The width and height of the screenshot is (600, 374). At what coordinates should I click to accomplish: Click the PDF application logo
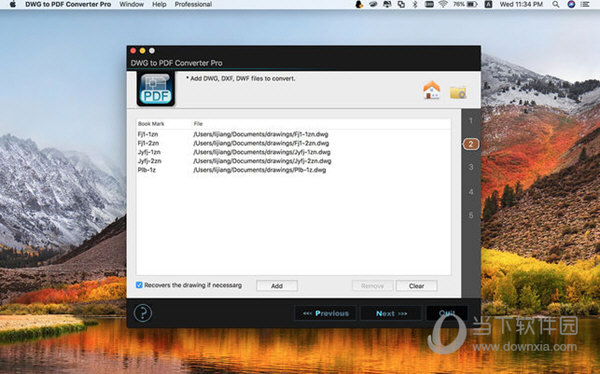pos(156,89)
